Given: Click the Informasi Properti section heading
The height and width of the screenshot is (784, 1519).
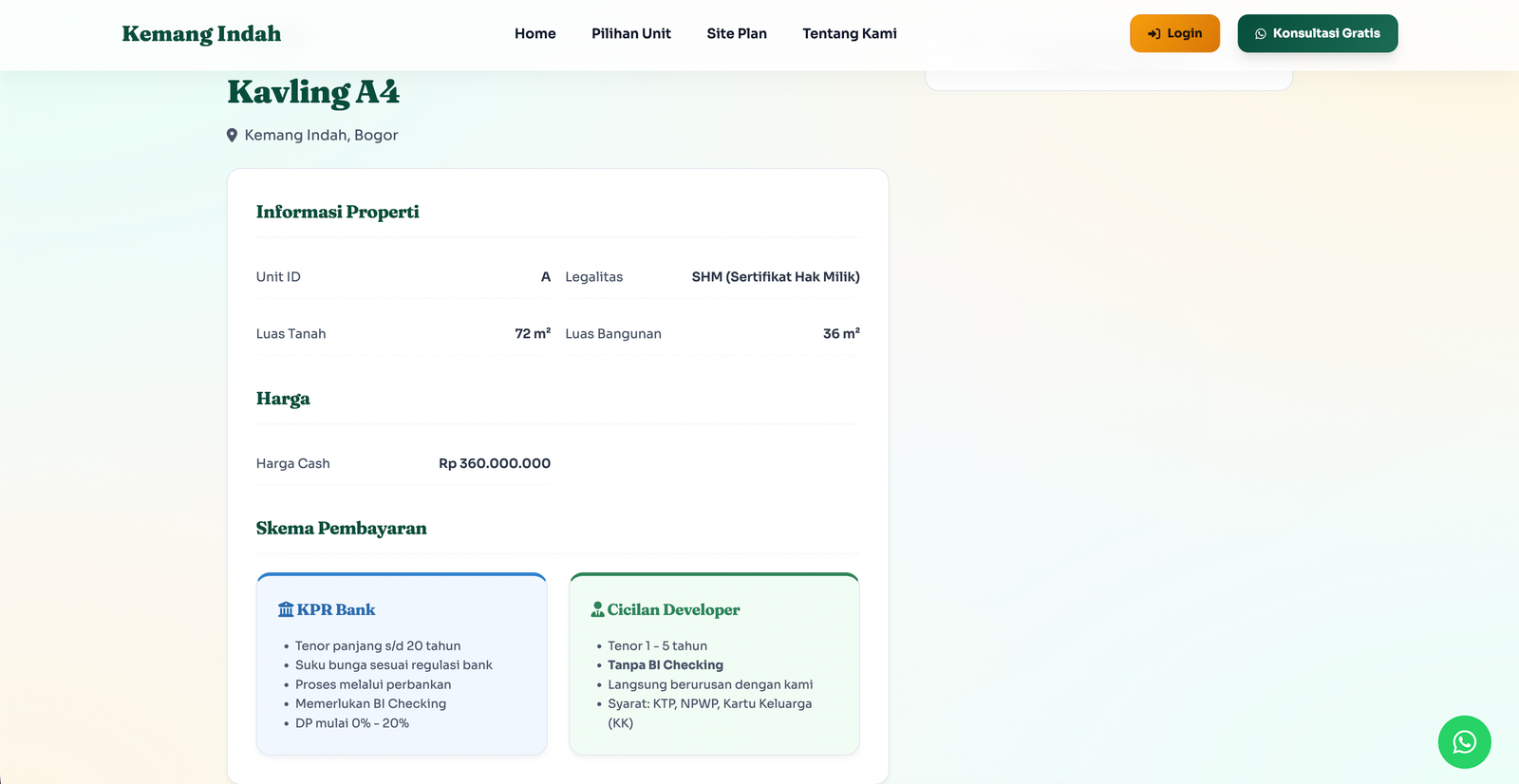Looking at the screenshot, I should click(x=338, y=212).
